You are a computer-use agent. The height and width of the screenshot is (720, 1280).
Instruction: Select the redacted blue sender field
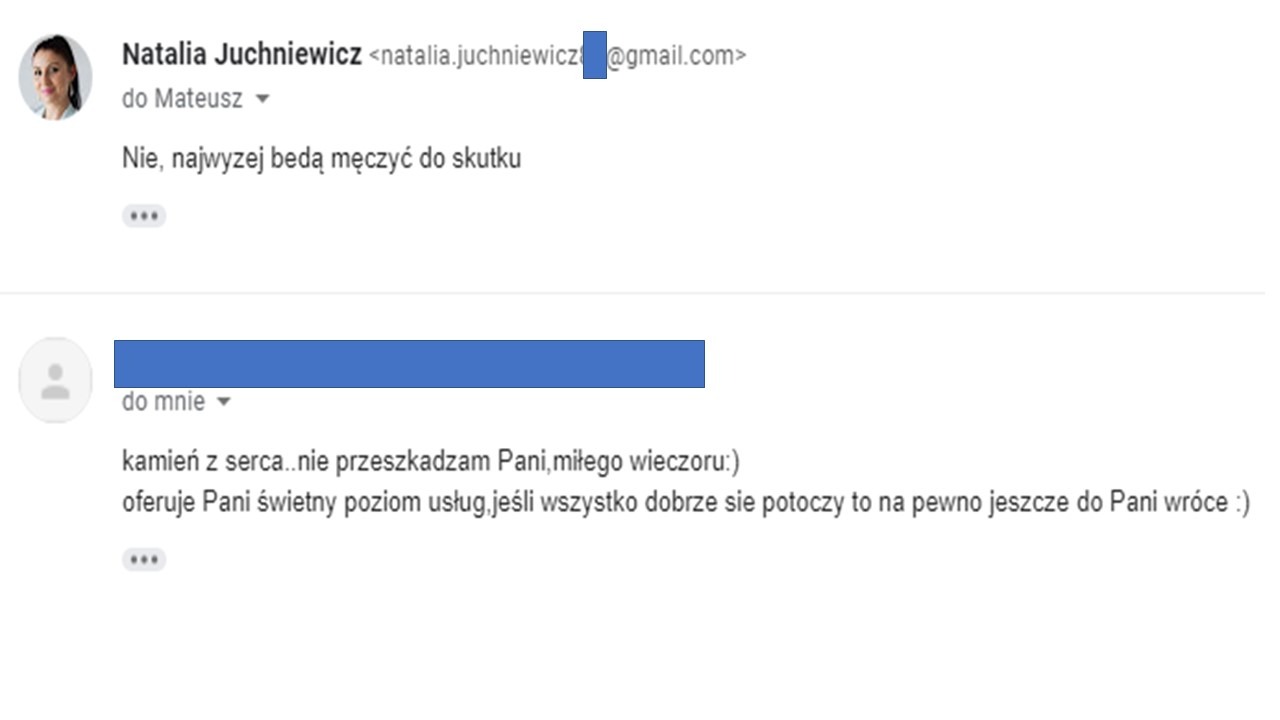[410, 363]
